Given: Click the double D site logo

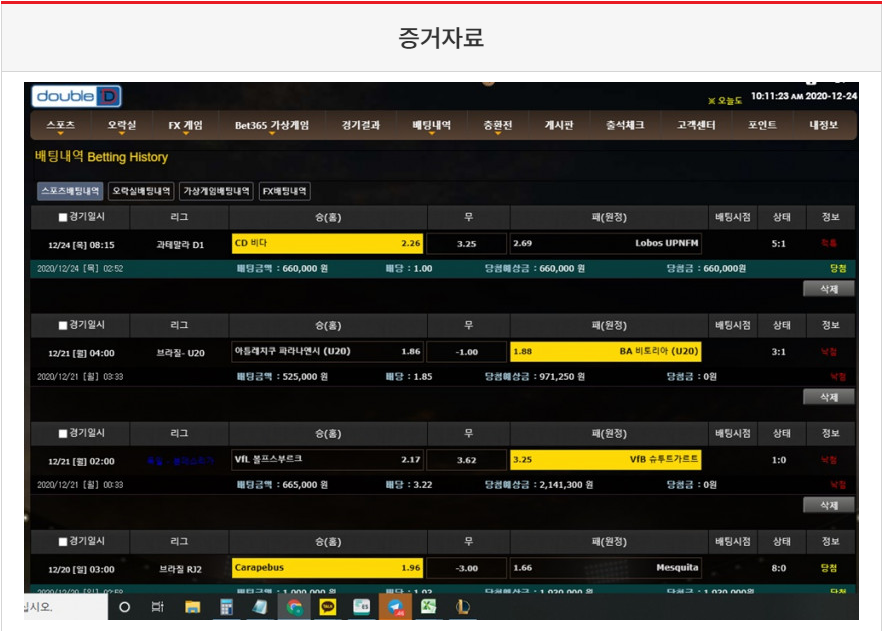Looking at the screenshot, I should 77,97.
